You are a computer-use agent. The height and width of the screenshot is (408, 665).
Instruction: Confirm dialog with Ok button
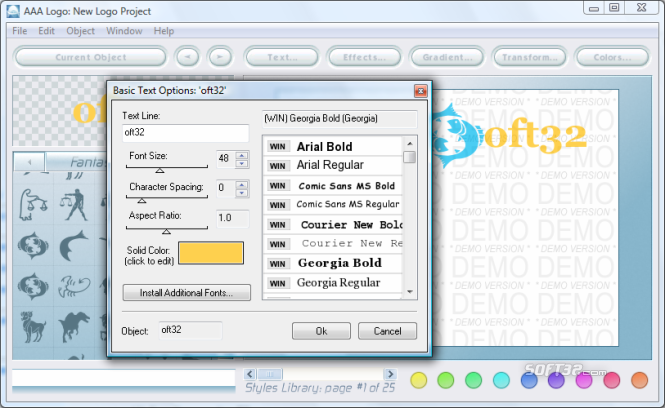pos(321,331)
